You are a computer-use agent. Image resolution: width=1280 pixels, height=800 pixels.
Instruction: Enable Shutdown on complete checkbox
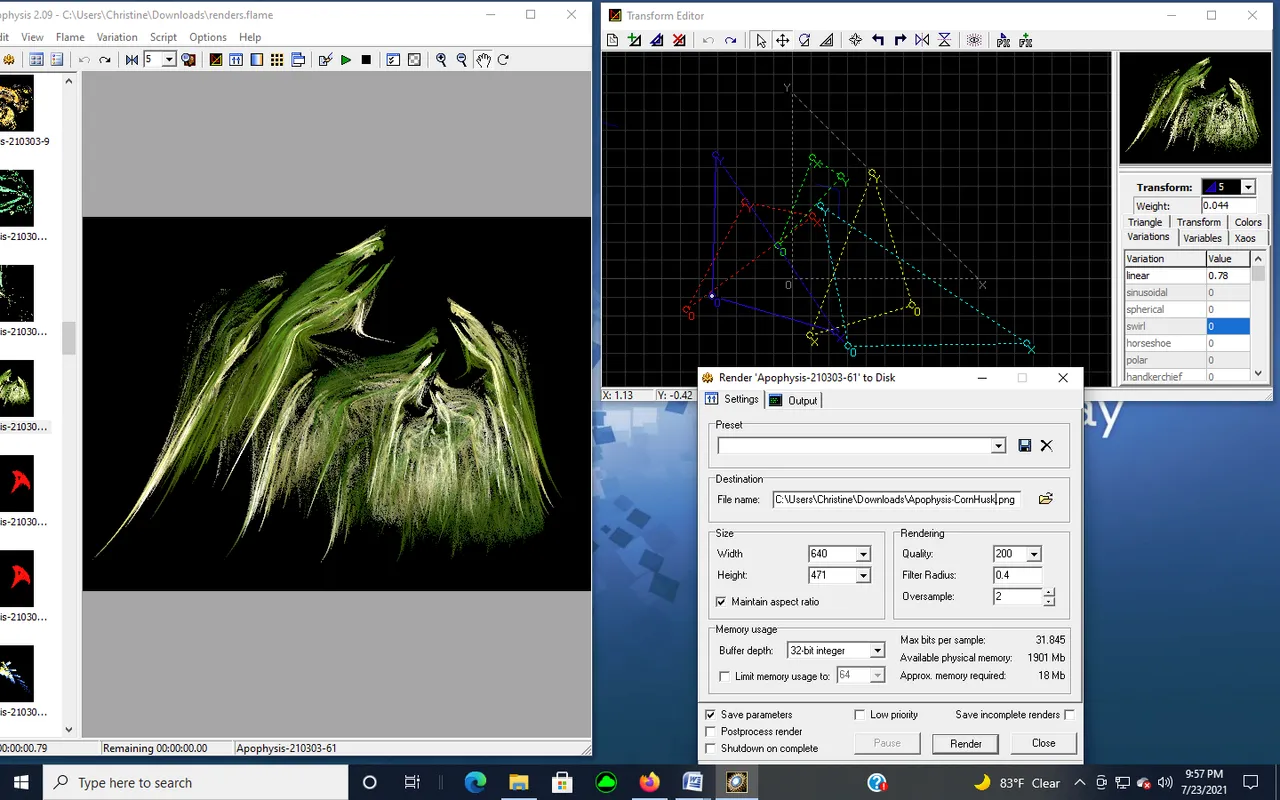point(711,749)
